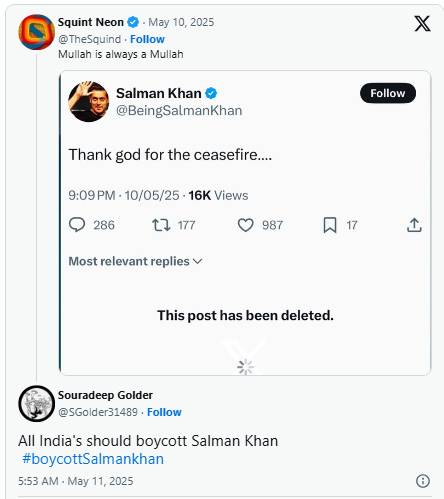The height and width of the screenshot is (499, 444).
Task: Follow @SGolder31489 account
Action: point(164,412)
